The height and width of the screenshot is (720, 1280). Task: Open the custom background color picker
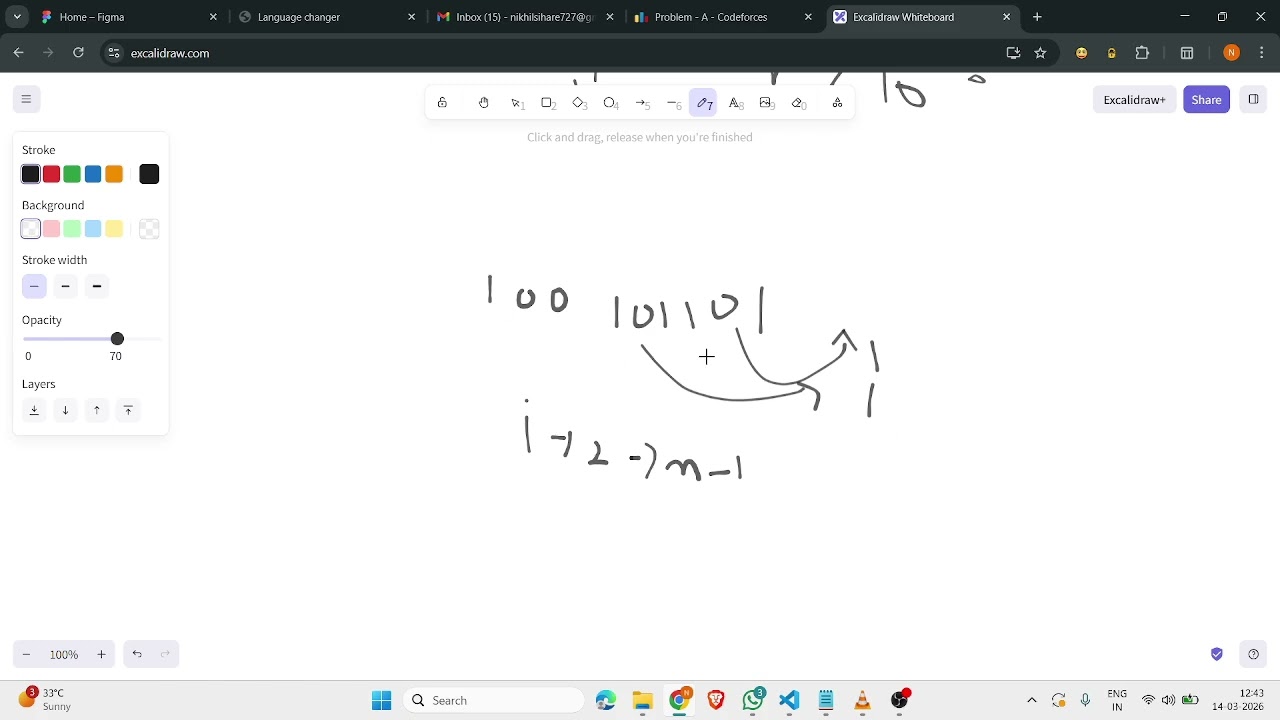pos(149,229)
